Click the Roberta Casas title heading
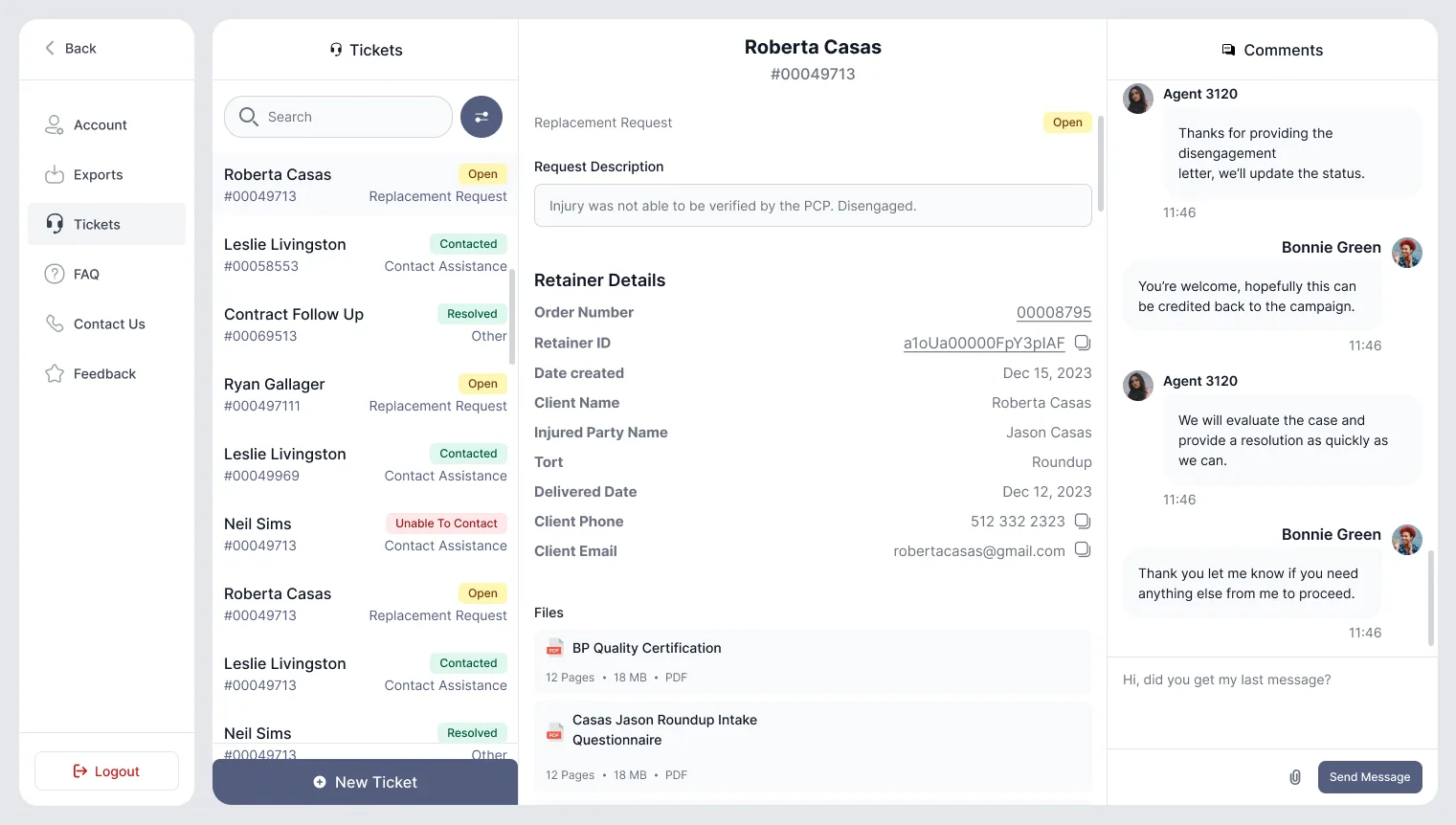The height and width of the screenshot is (825, 1456). coord(813,47)
